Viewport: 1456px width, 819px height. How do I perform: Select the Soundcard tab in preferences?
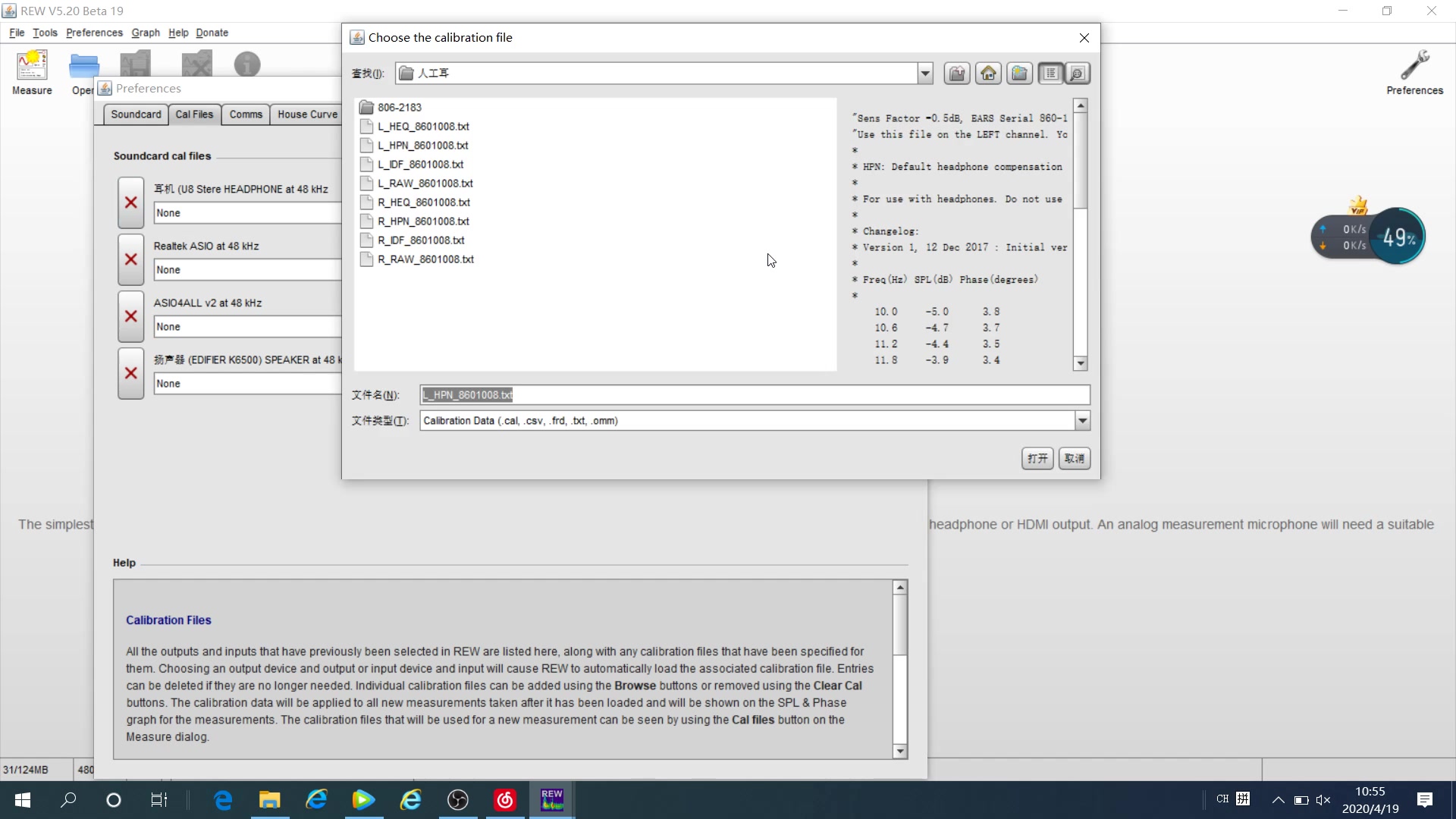135,114
